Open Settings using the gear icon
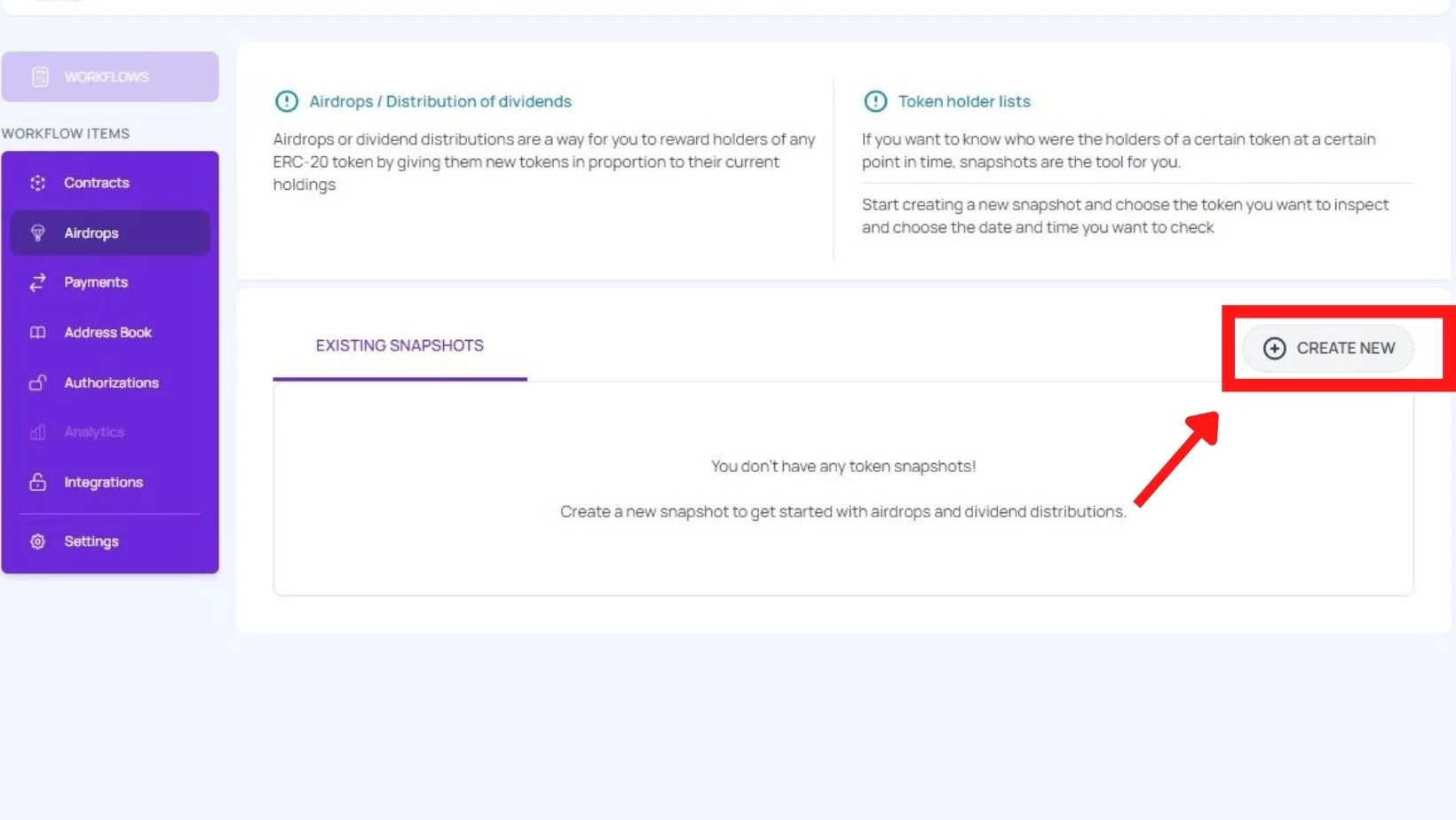The image size is (1456, 820). tap(37, 541)
